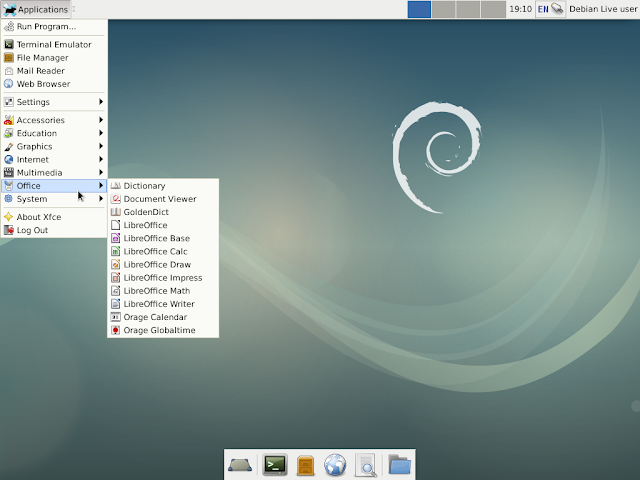Viewport: 640px width, 480px height.
Task: Open home folder icon in bottom dock
Action: pyautogui.click(x=400, y=464)
